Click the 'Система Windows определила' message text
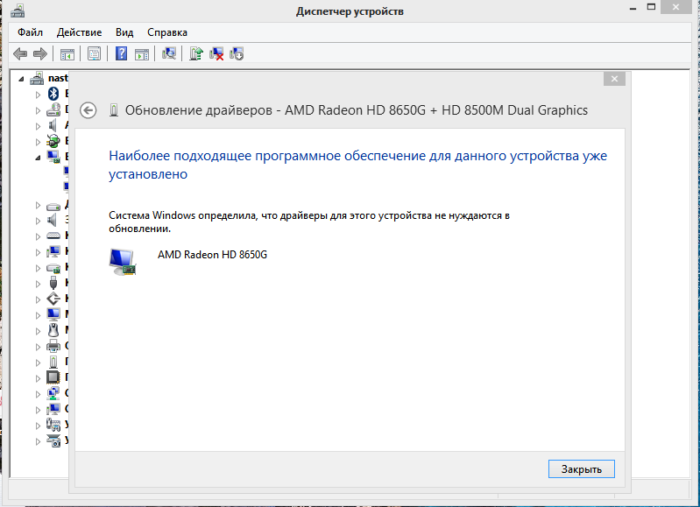This screenshot has width=700, height=507. (309, 222)
